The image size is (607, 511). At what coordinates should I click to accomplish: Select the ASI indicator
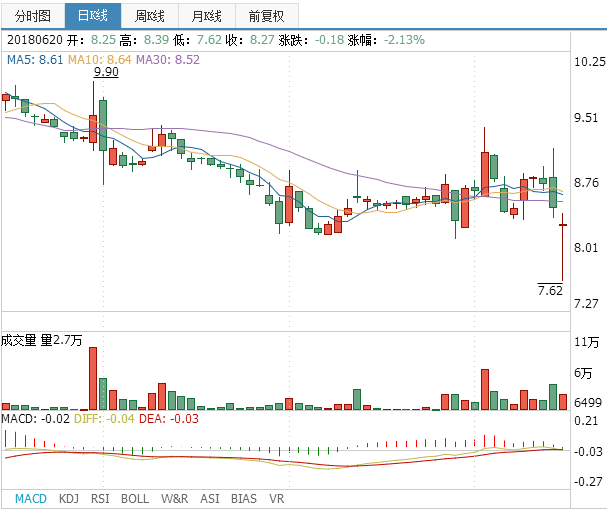210,499
